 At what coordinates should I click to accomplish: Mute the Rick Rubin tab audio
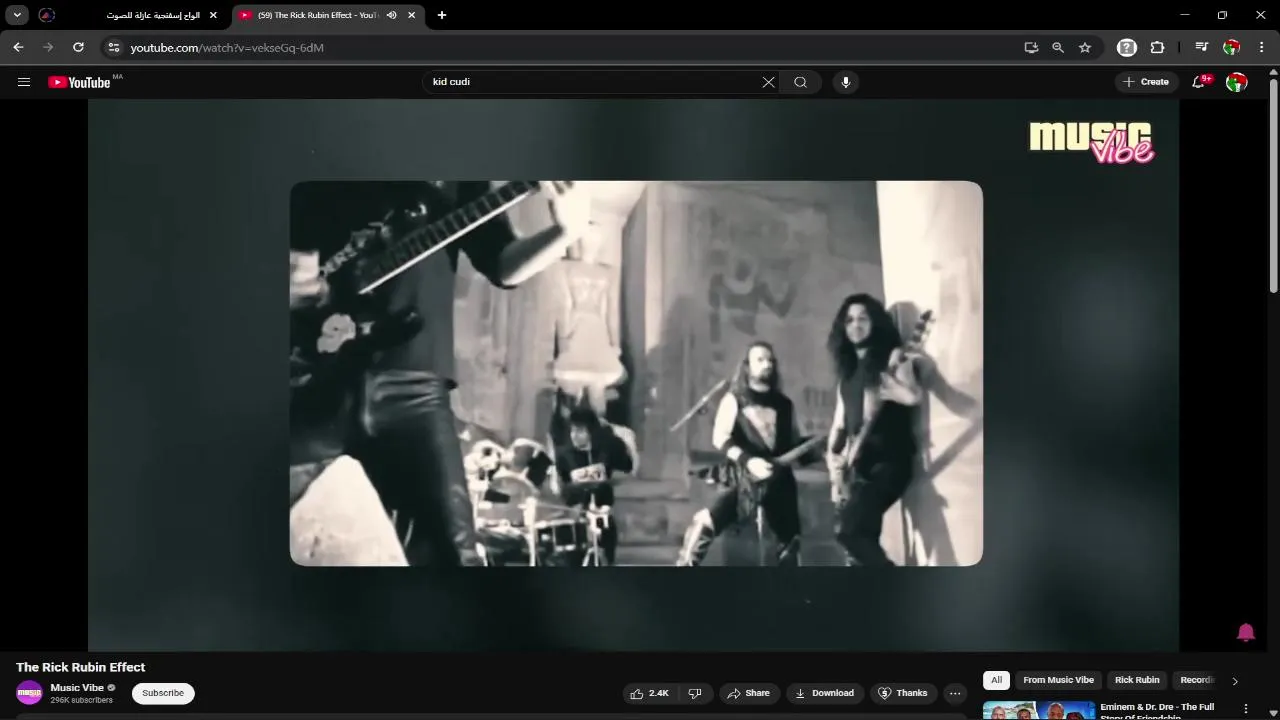point(392,15)
